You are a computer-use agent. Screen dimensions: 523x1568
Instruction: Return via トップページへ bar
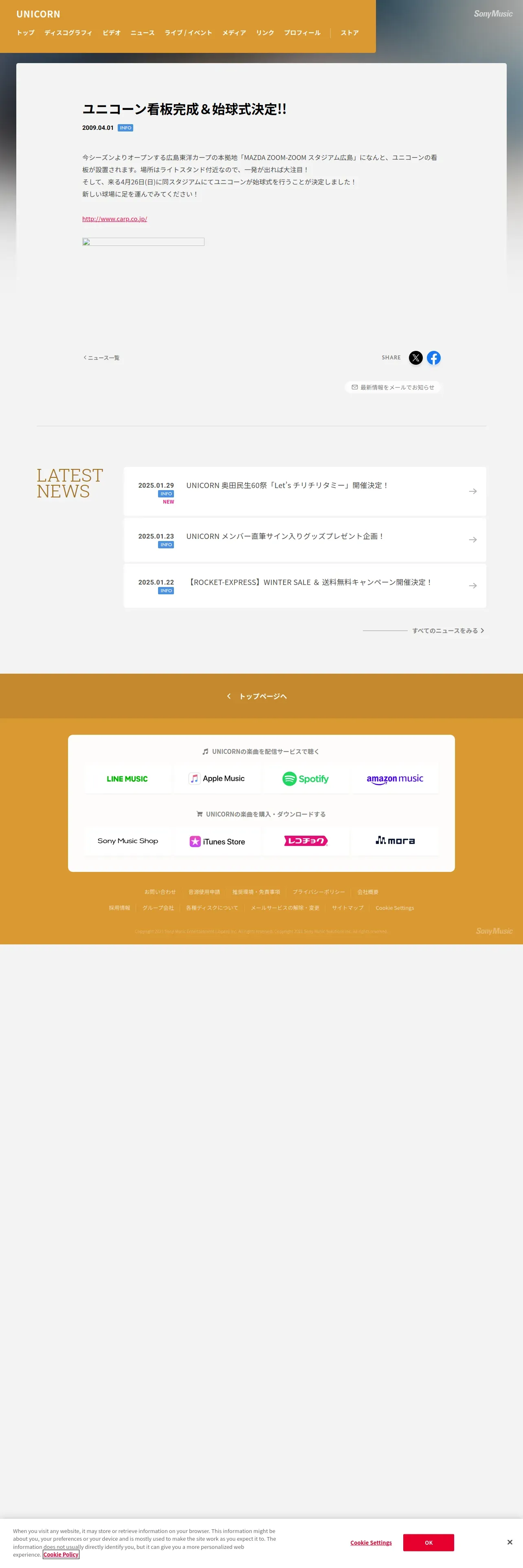point(261,696)
